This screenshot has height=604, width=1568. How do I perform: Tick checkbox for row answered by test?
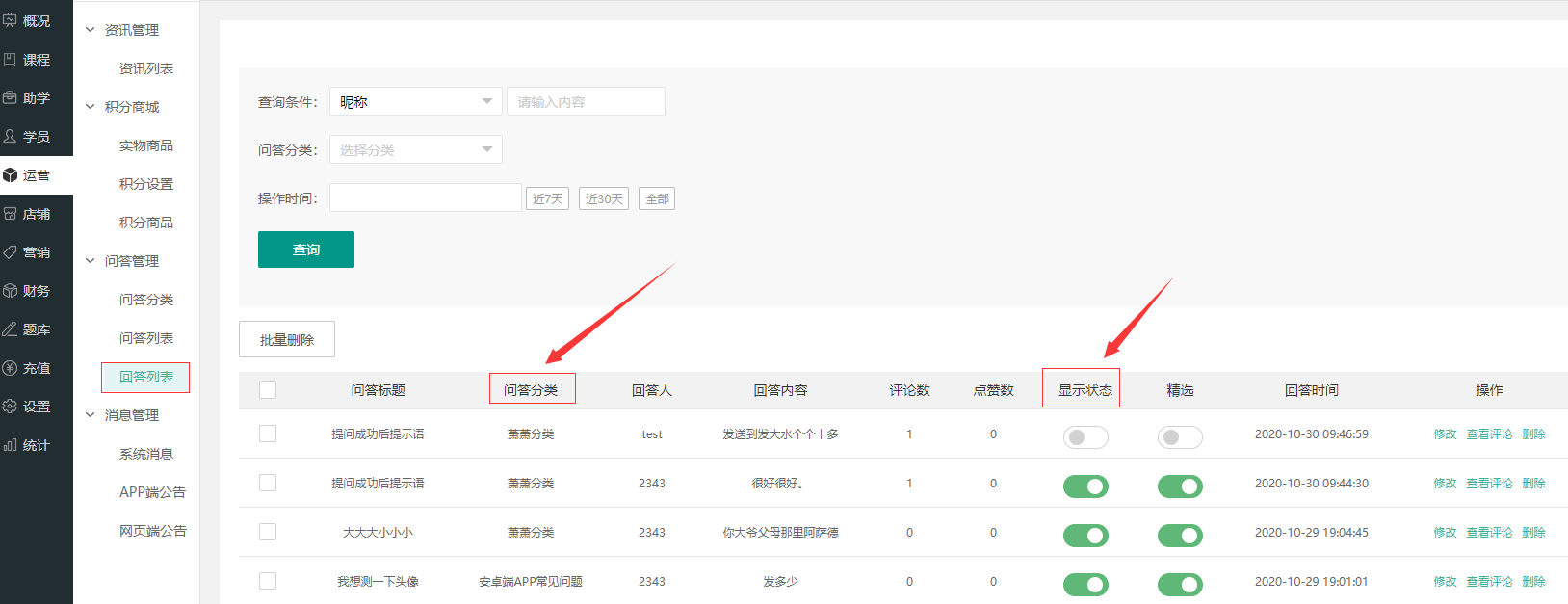(x=268, y=433)
